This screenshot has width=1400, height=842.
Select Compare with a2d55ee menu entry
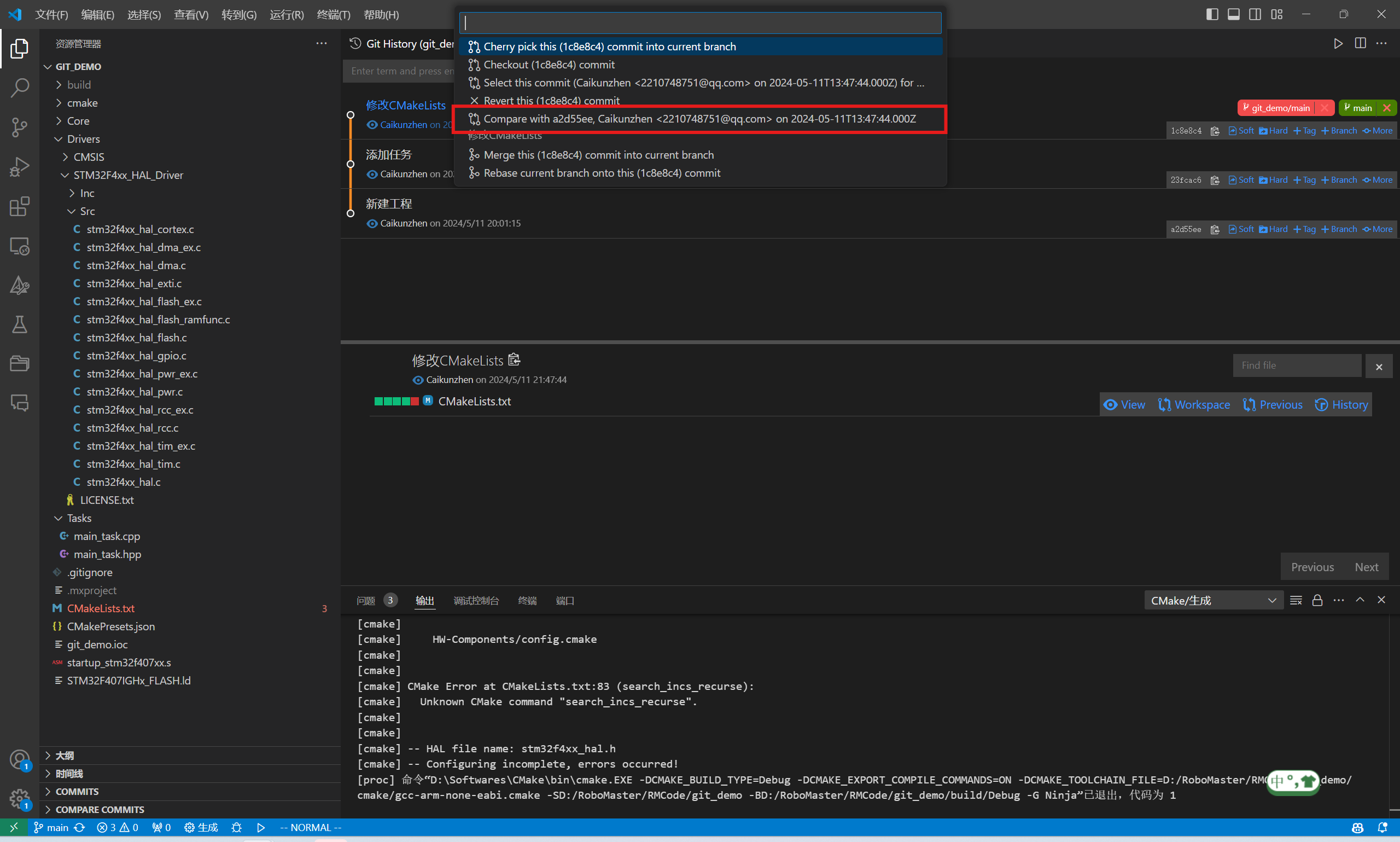(699, 119)
